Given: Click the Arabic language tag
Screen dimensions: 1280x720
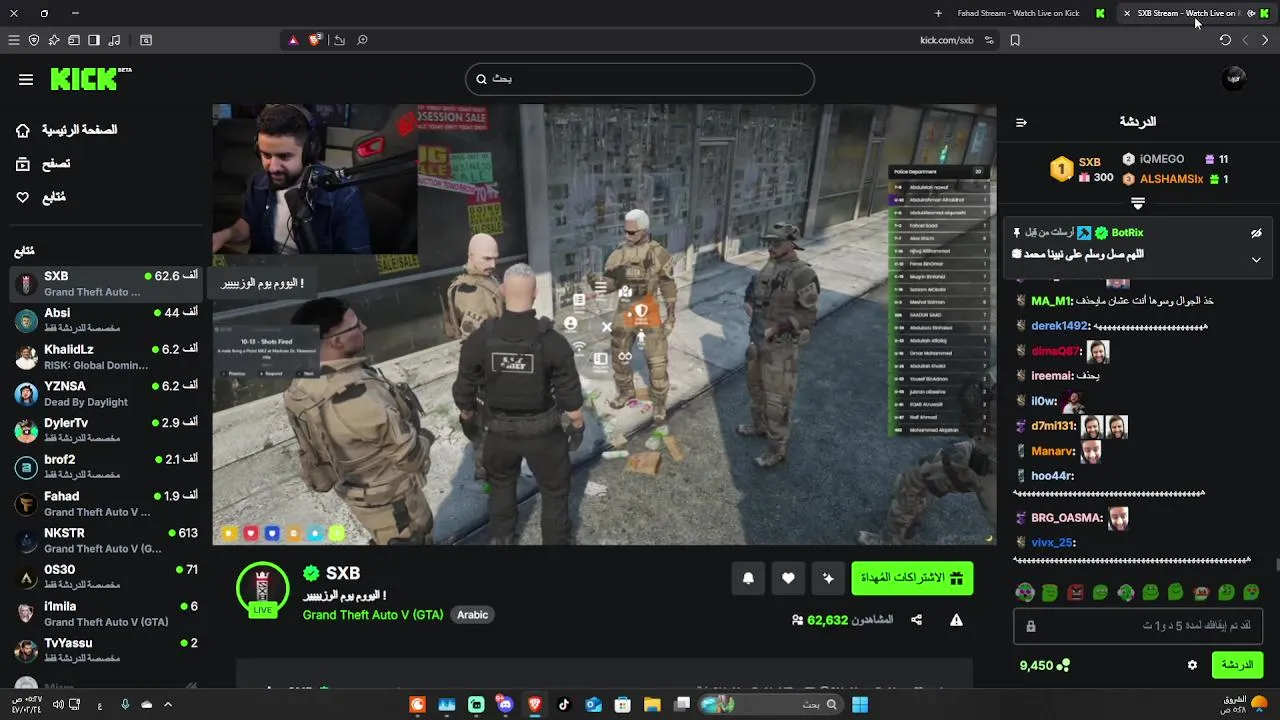Looking at the screenshot, I should tap(472, 615).
